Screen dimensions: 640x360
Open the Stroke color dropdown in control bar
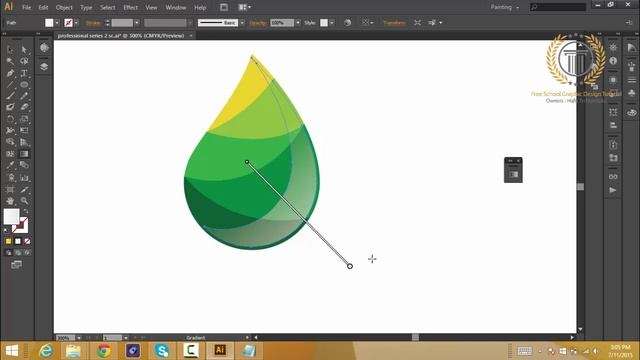76,23
